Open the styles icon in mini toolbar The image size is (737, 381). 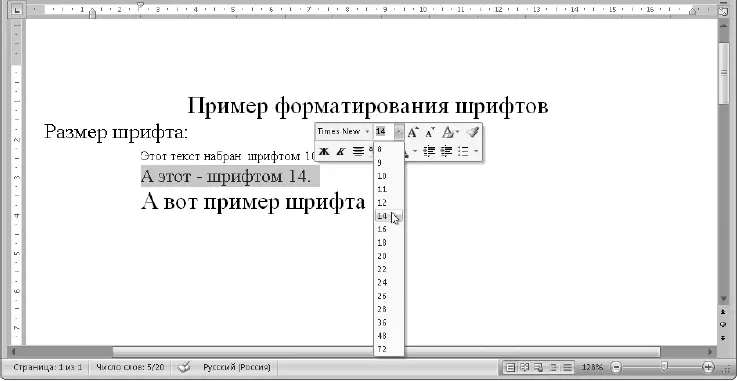coord(448,132)
